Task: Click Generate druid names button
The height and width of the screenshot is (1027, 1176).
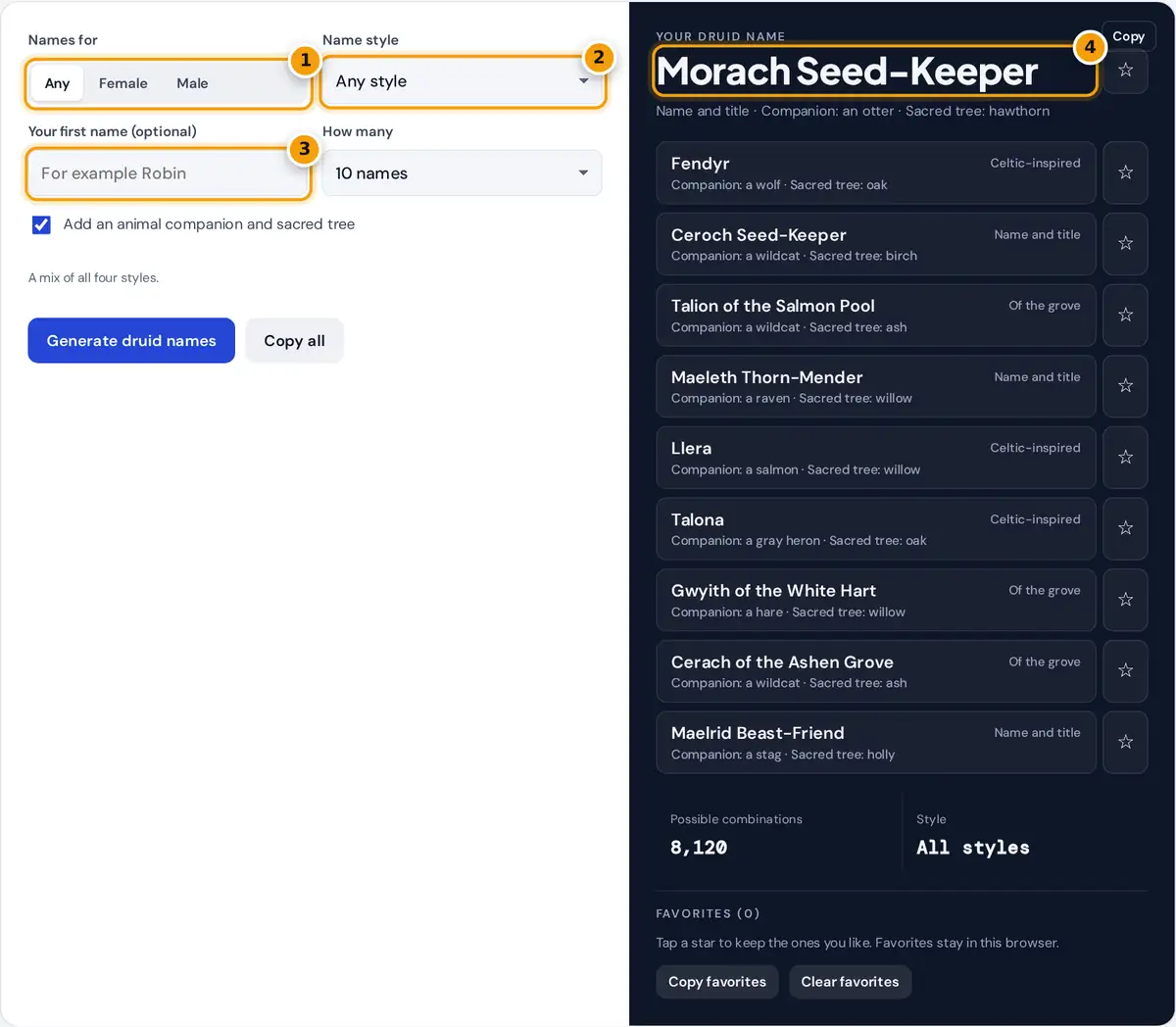Action: click(131, 341)
